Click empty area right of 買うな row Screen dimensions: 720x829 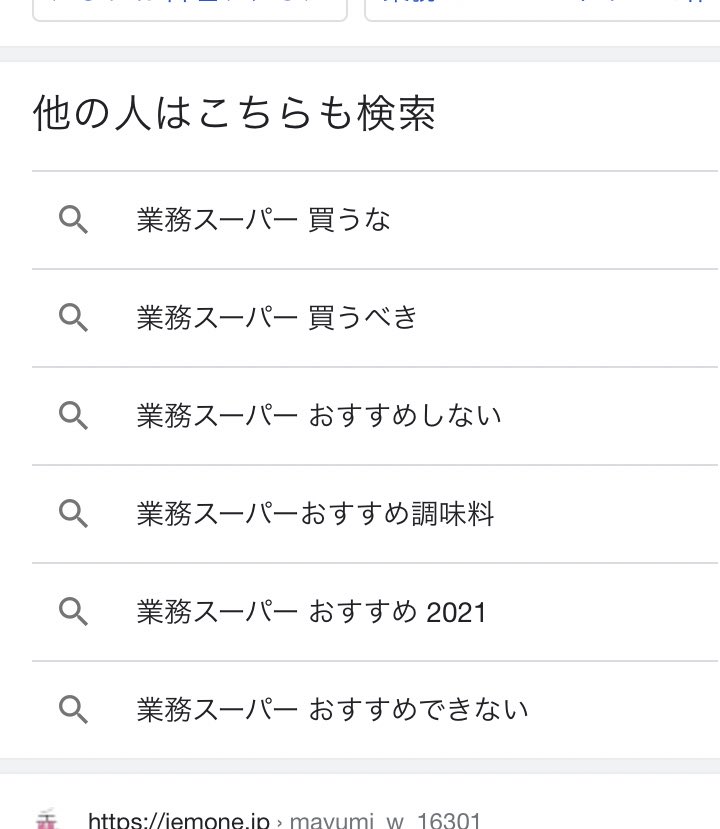coord(555,220)
